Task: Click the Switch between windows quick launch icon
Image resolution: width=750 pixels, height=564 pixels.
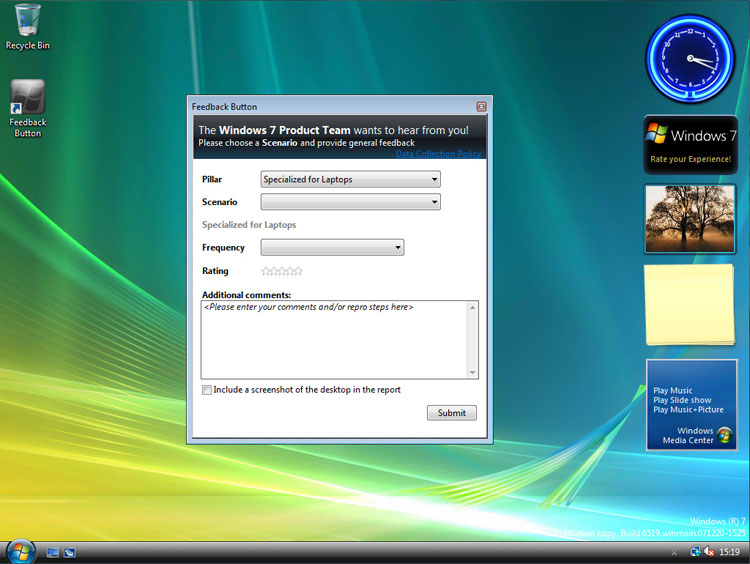Action: [x=69, y=553]
